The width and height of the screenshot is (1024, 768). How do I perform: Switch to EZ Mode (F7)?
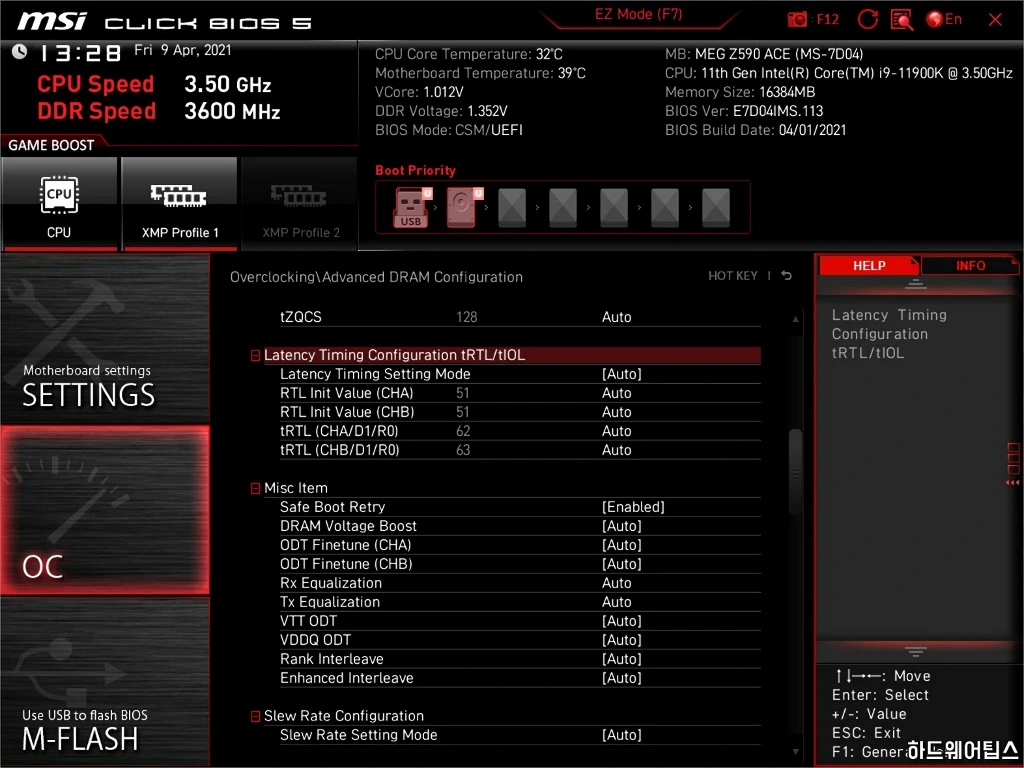point(639,15)
